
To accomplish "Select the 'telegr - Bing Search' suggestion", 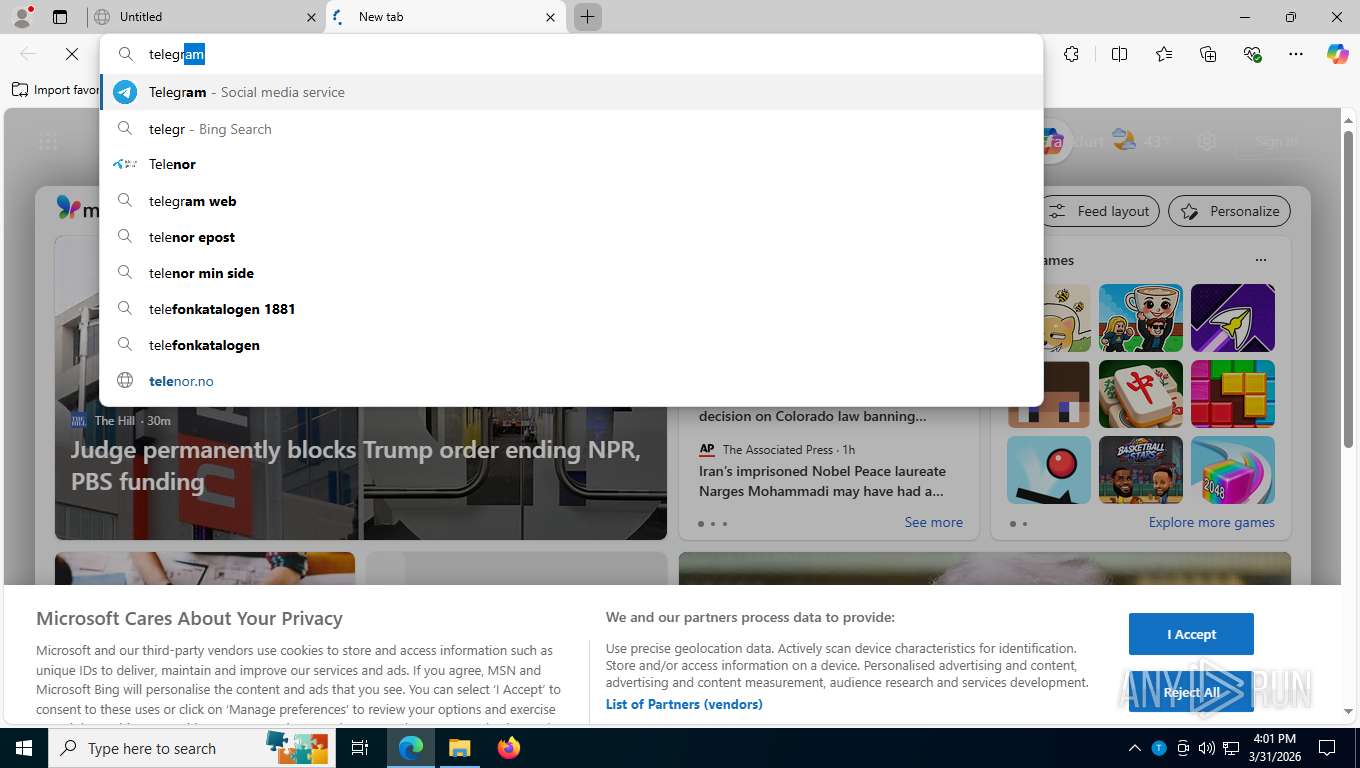I will point(572,129).
